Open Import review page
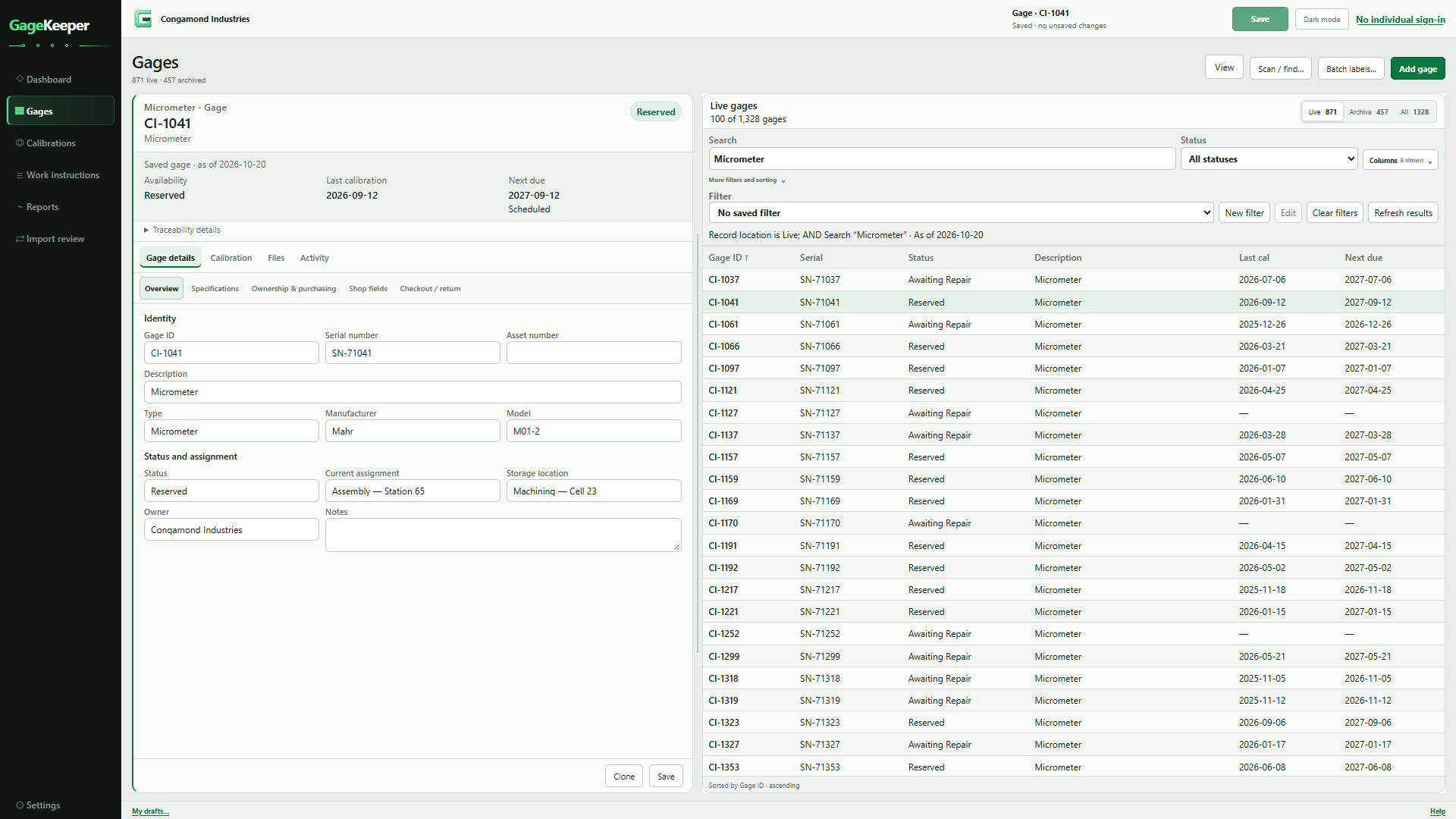 click(x=61, y=239)
